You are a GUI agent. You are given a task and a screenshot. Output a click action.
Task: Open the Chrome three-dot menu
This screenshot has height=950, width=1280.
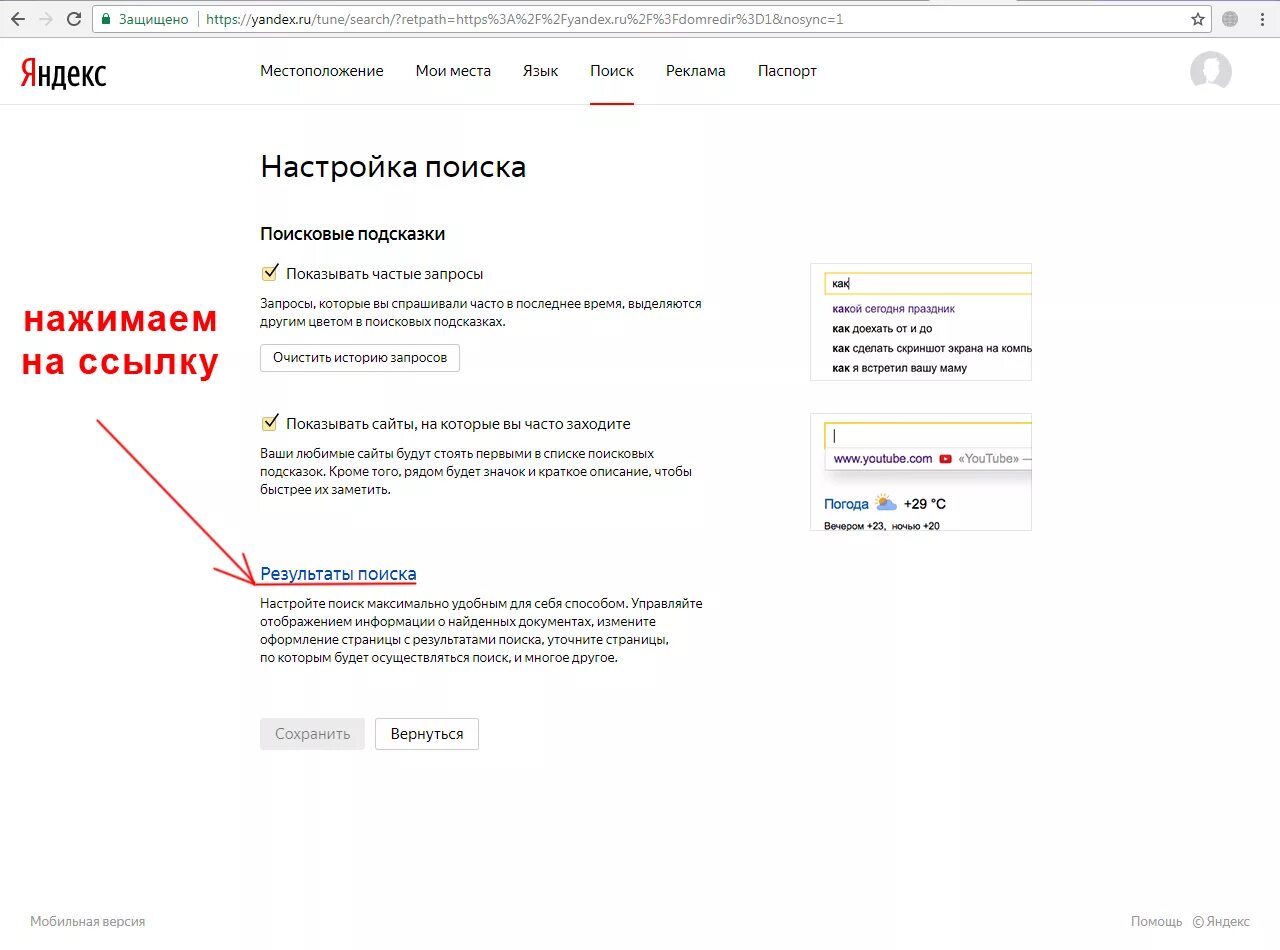pyautogui.click(x=1260, y=19)
